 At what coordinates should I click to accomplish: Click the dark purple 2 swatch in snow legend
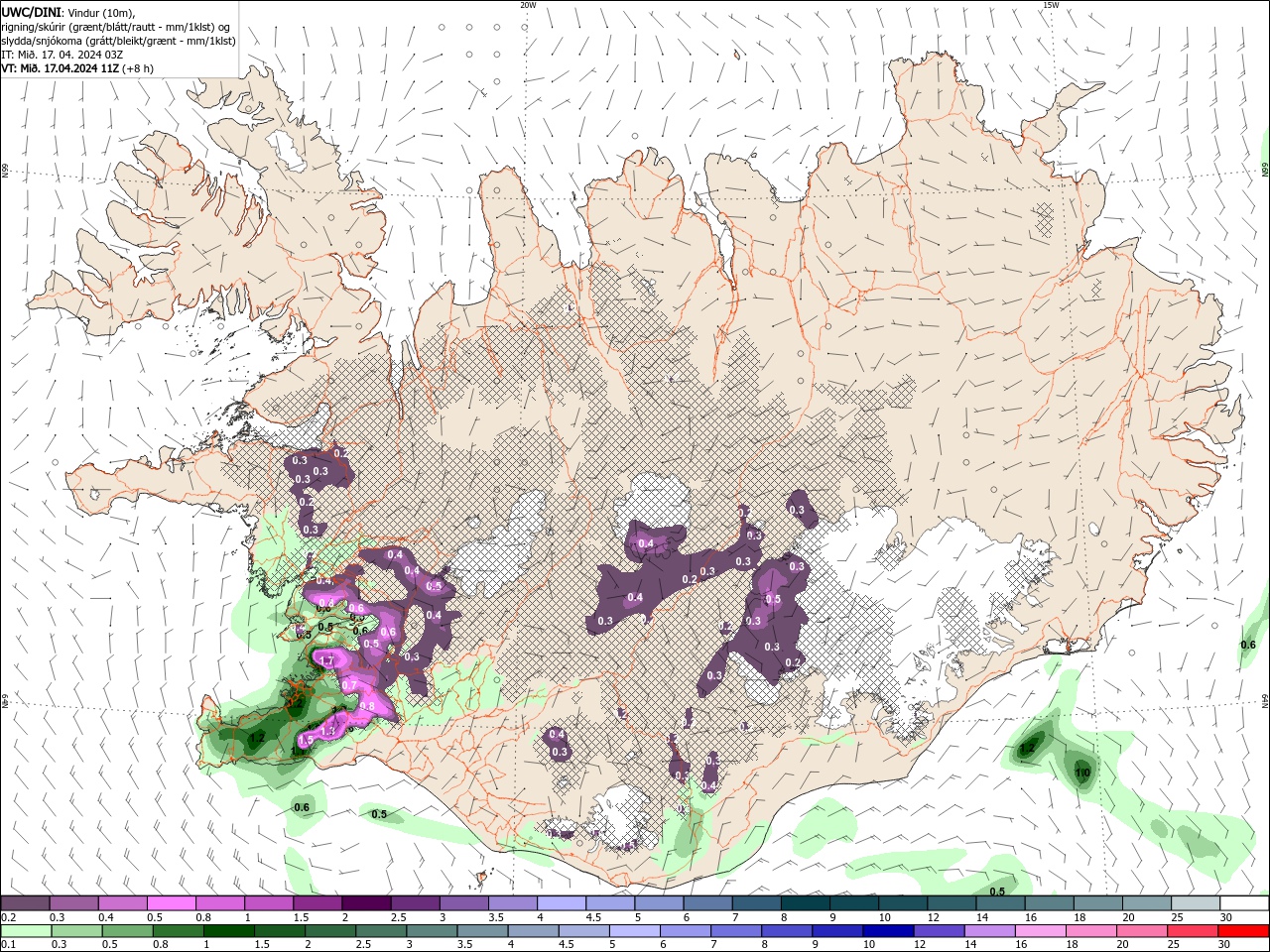tap(365, 903)
